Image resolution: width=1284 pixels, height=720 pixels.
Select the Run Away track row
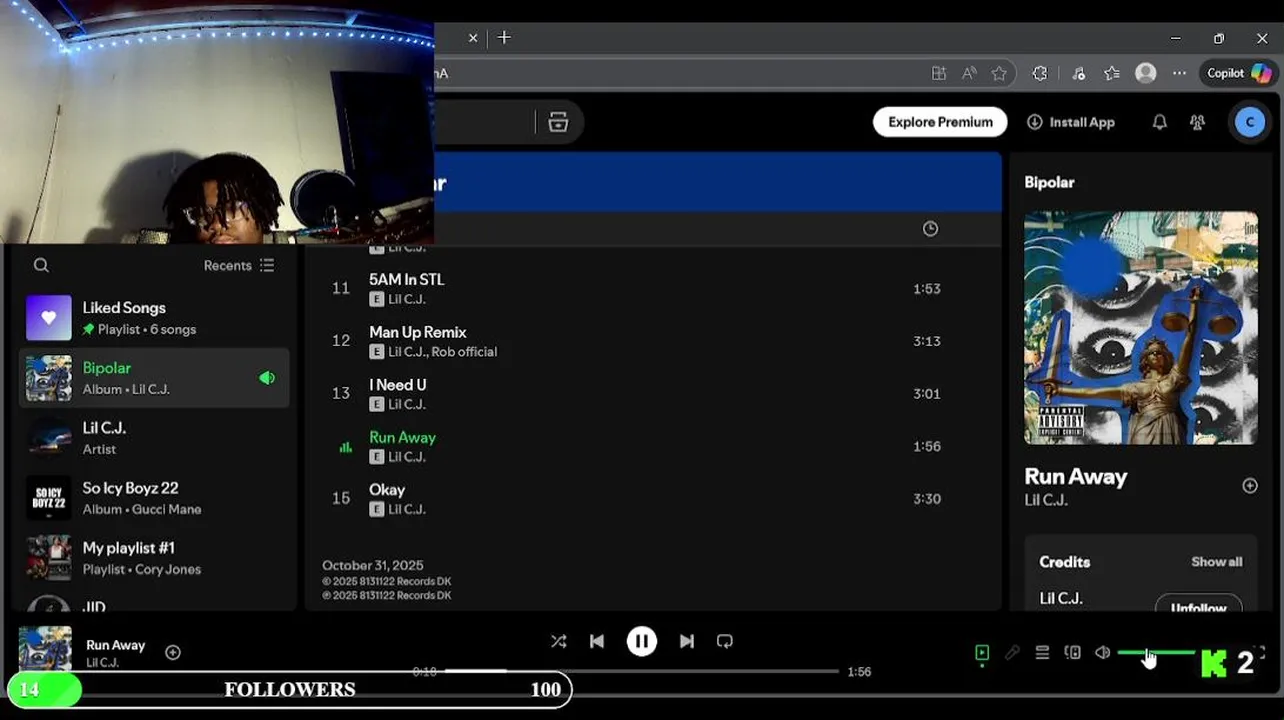coord(653,446)
